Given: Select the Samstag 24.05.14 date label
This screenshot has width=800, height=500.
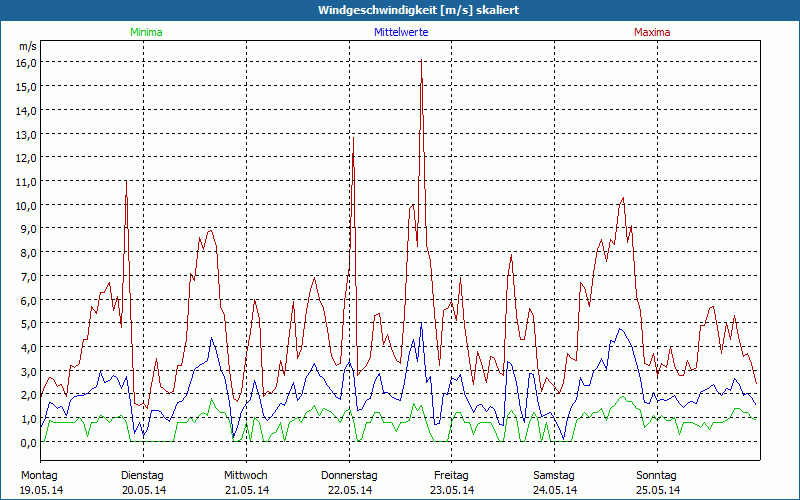Looking at the screenshot, I should coord(554,482).
